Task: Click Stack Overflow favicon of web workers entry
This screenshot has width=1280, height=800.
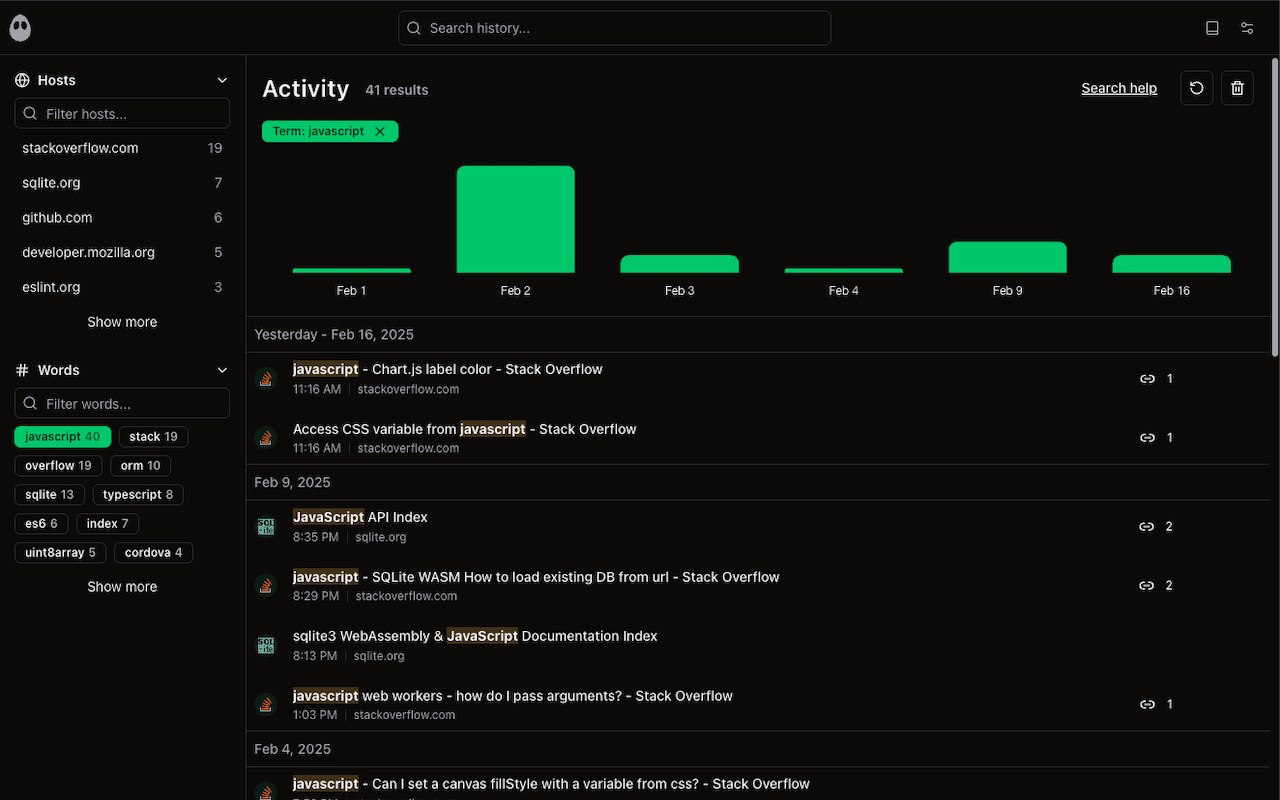Action: 266,705
